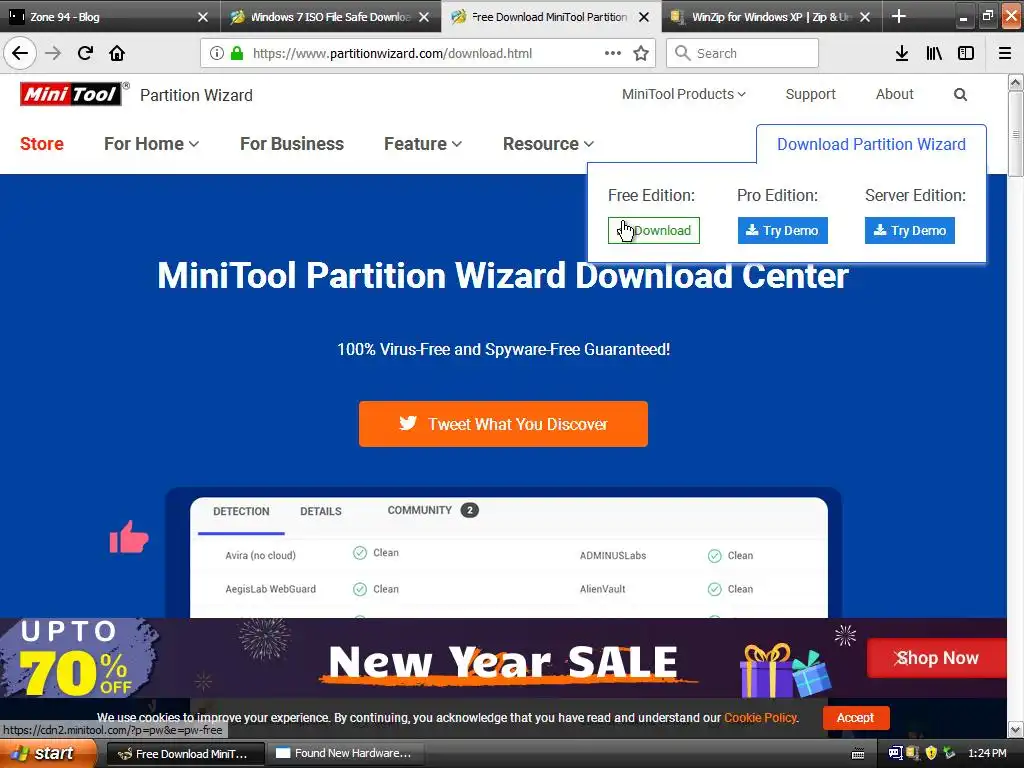
Task: Download the Free Edition
Action: point(654,231)
